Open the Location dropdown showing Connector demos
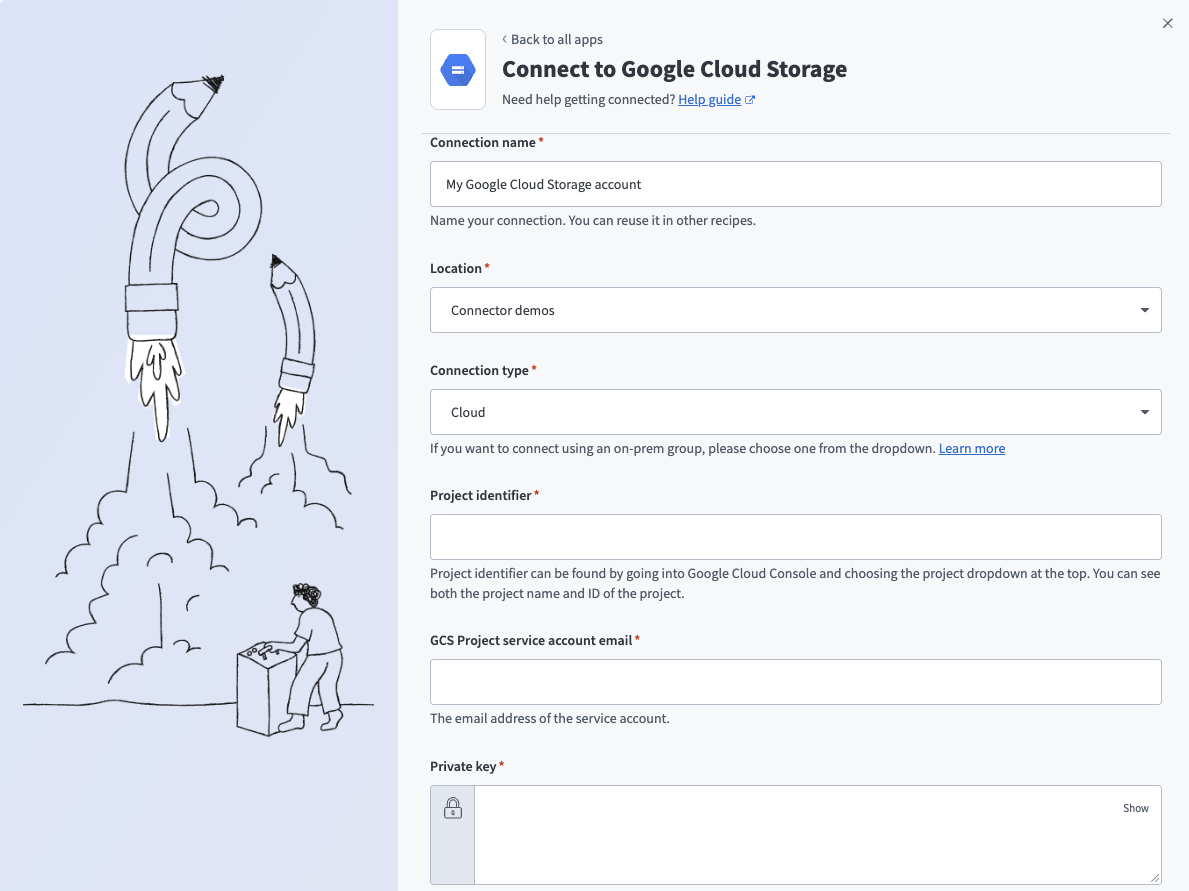The width and height of the screenshot is (1189, 891). (x=795, y=310)
